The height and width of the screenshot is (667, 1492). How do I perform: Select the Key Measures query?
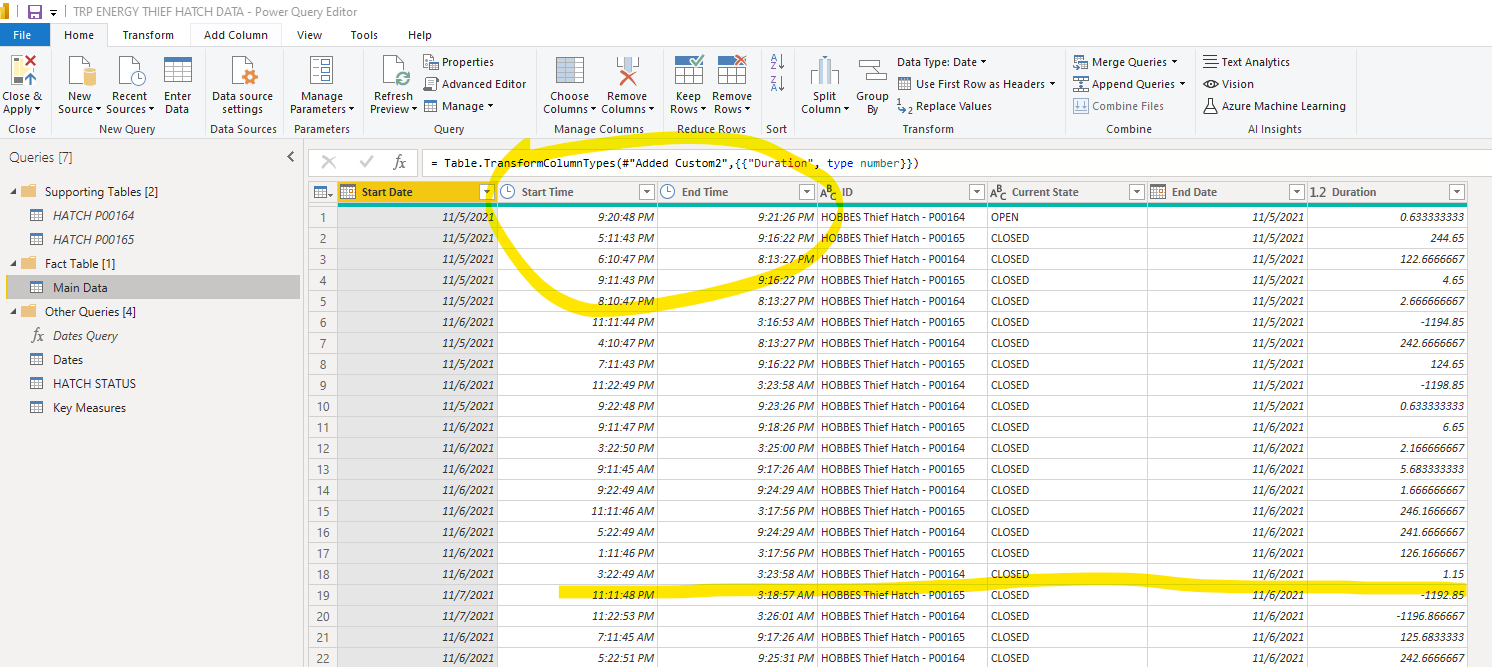pyautogui.click(x=89, y=407)
